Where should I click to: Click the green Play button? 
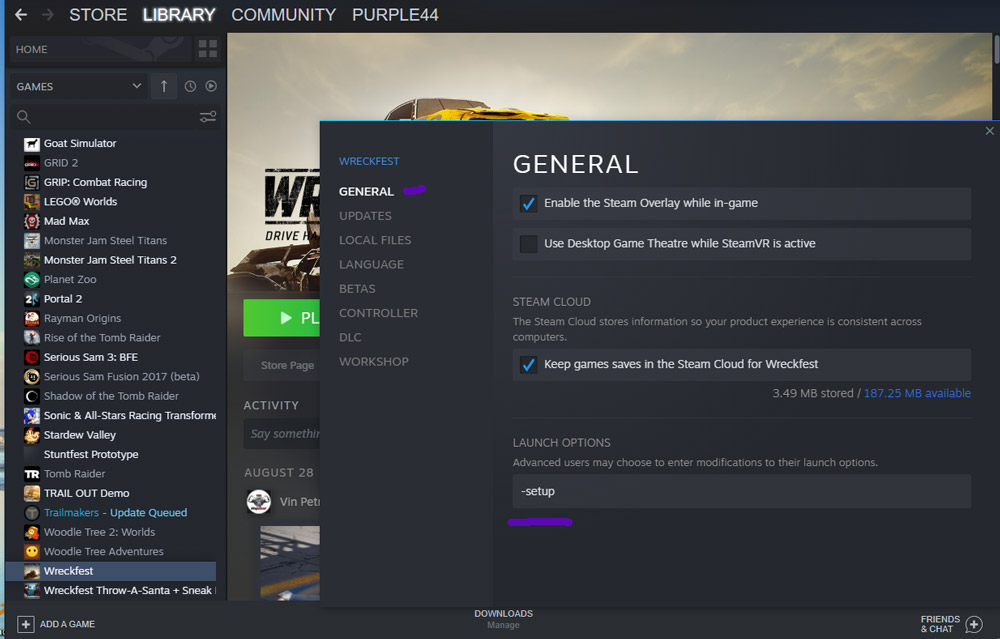coord(281,318)
